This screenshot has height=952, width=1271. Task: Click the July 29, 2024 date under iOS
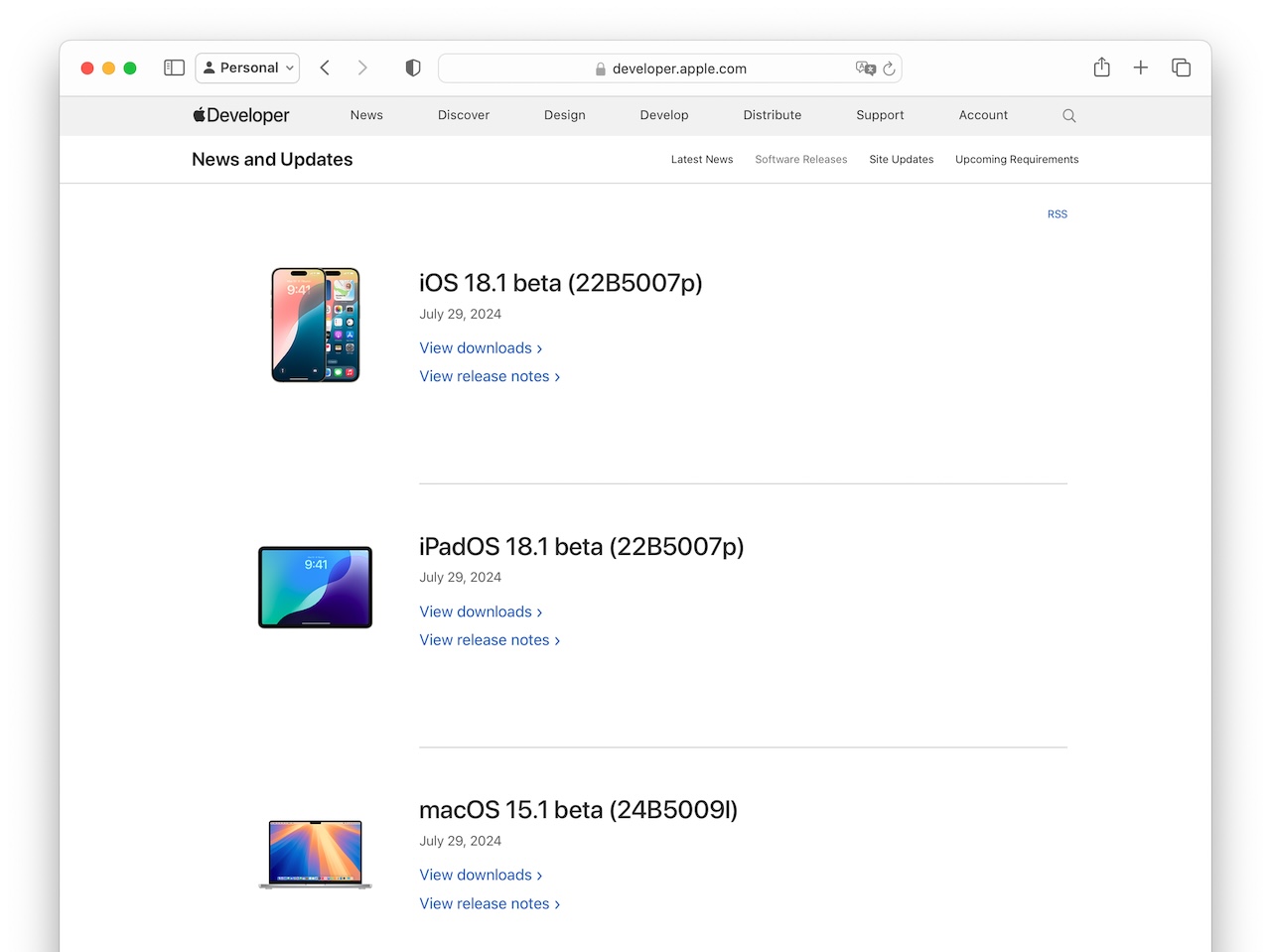pos(460,314)
